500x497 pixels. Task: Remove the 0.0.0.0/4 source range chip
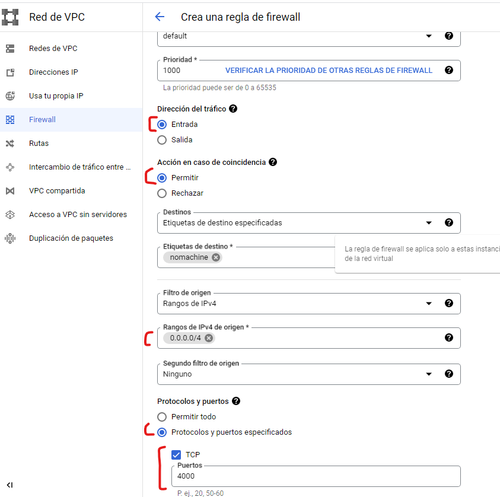(x=209, y=338)
